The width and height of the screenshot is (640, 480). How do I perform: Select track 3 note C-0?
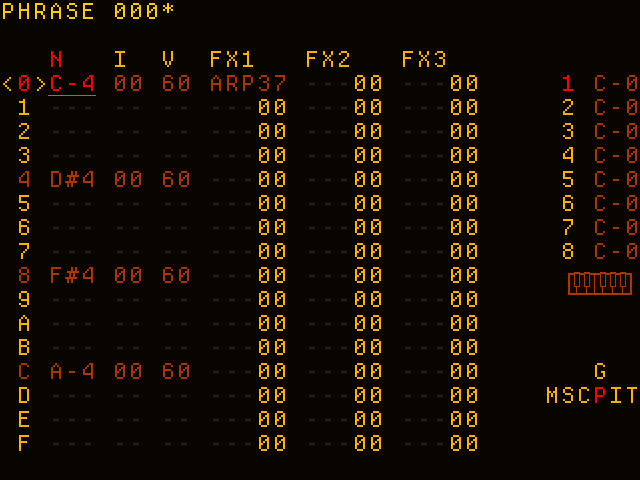[x=616, y=131]
